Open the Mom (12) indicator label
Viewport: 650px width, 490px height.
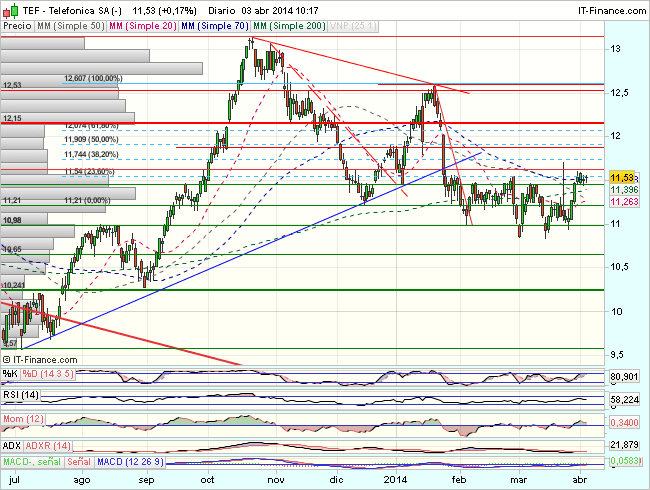coord(23,419)
